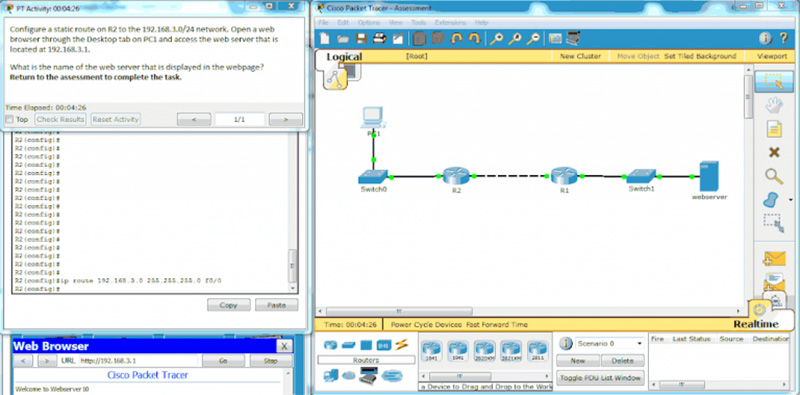This screenshot has height=395, width=800.
Task: Choose the Draw Polygon tool
Action: tap(771, 200)
